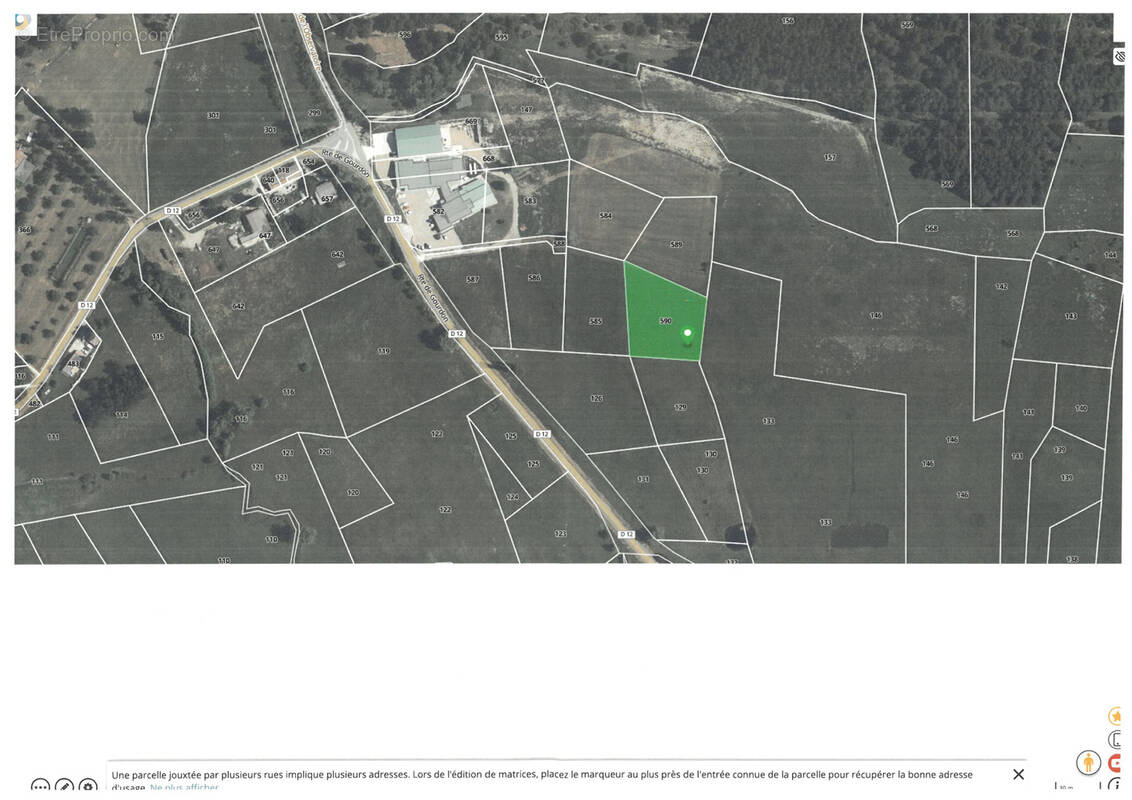This screenshot has width=1132, height=800.
Task: Close the parcel address notification banner
Action: [1018, 774]
